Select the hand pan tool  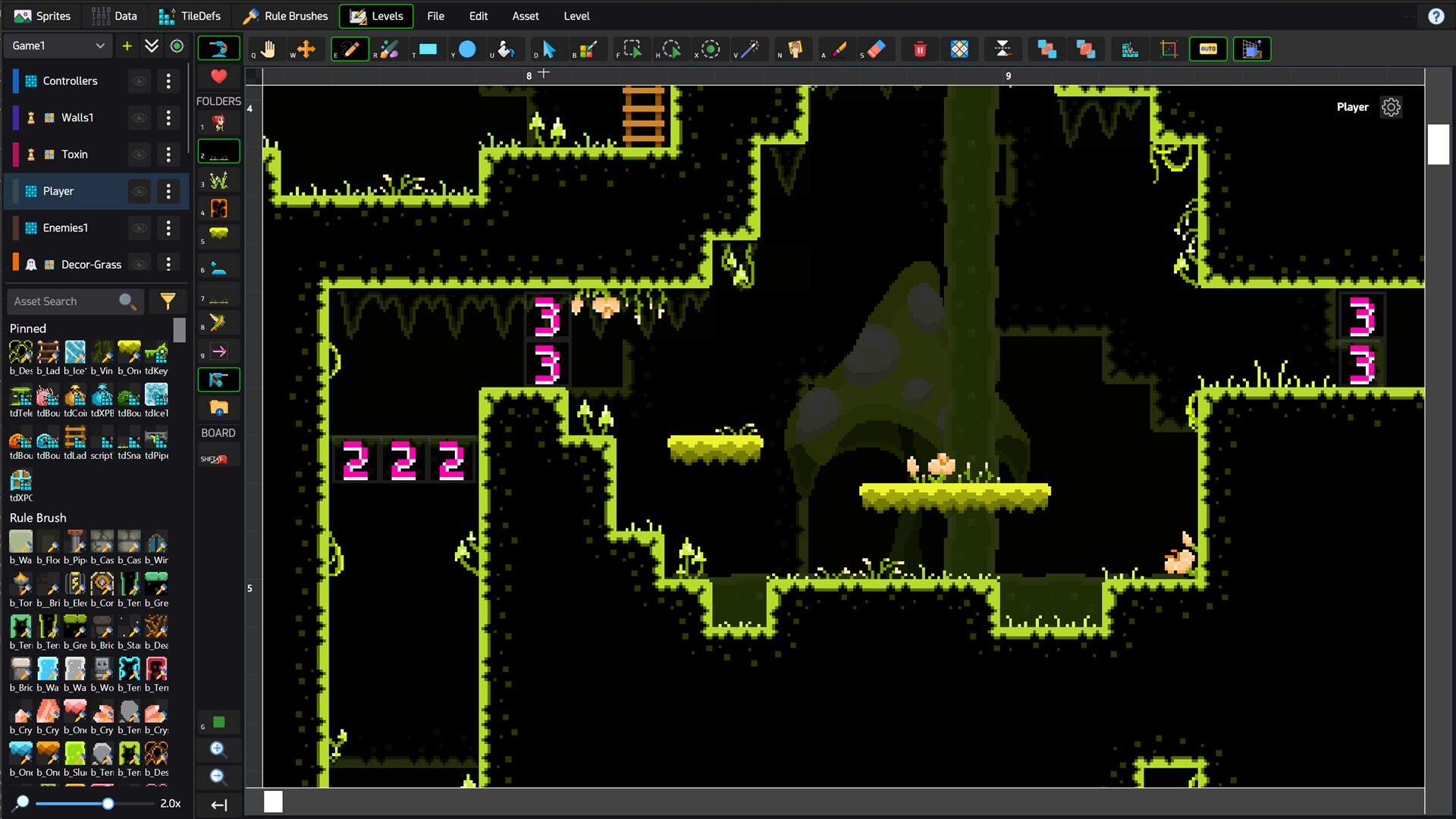coord(267,49)
